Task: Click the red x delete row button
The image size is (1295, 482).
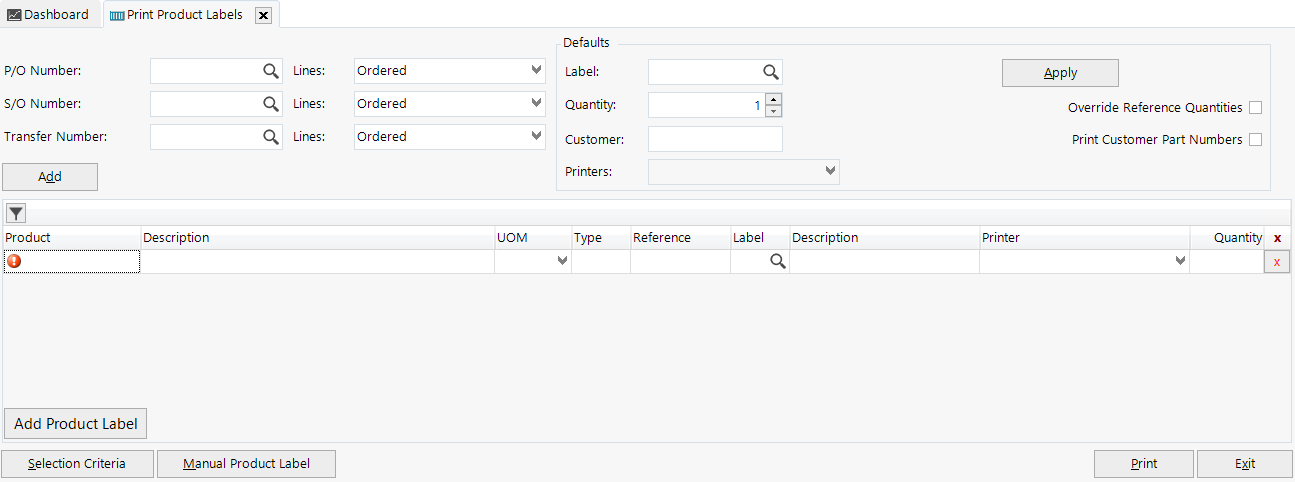Action: [x=1276, y=262]
